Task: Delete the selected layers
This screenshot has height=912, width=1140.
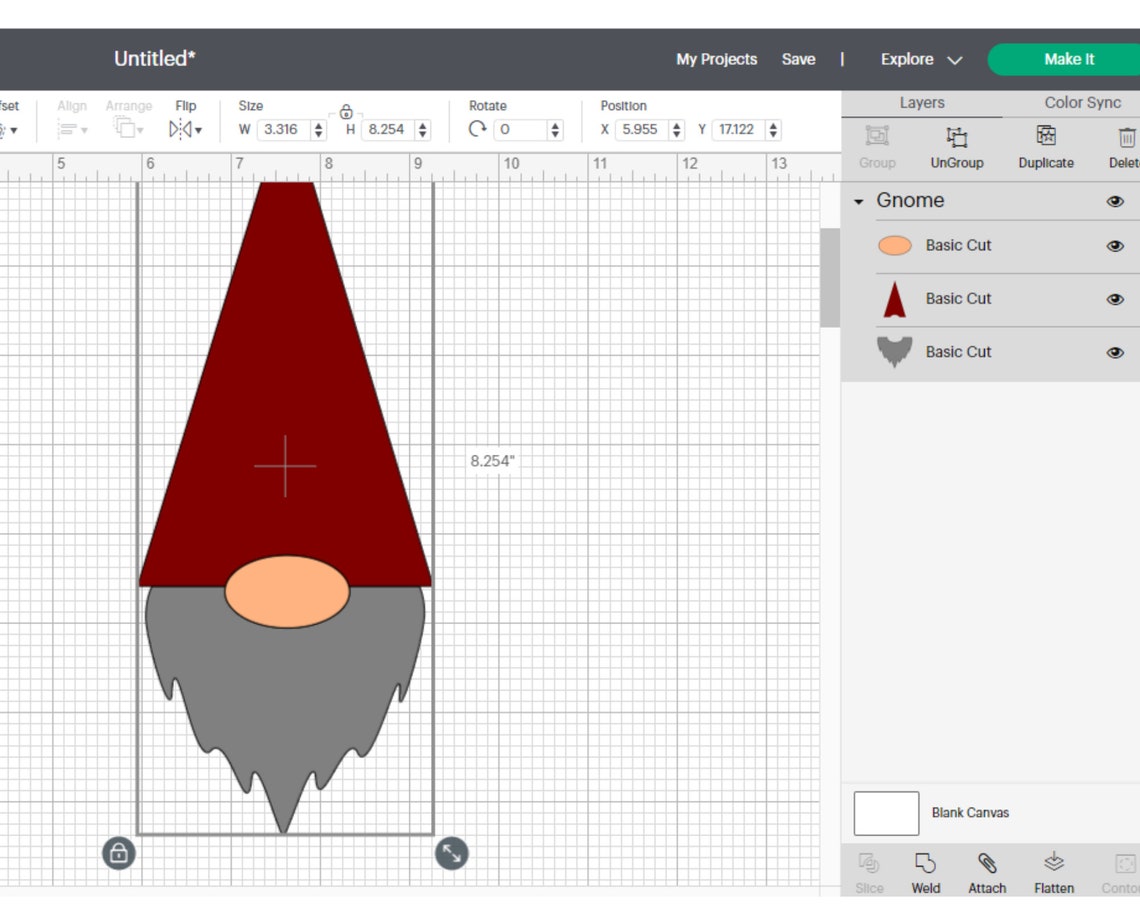Action: tap(1125, 148)
